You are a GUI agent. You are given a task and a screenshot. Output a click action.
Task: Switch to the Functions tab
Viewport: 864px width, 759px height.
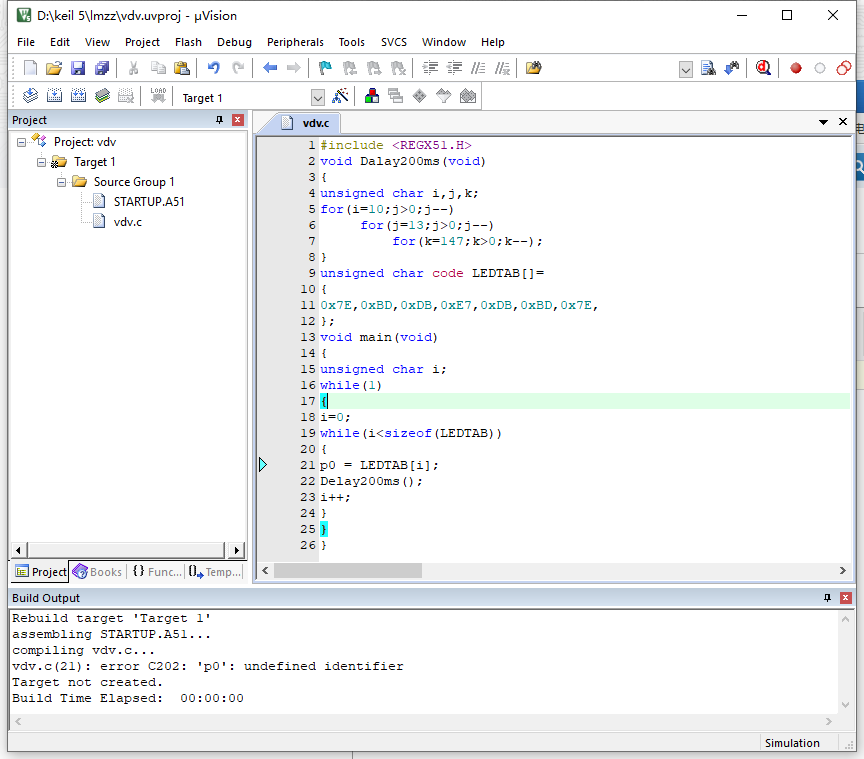157,572
